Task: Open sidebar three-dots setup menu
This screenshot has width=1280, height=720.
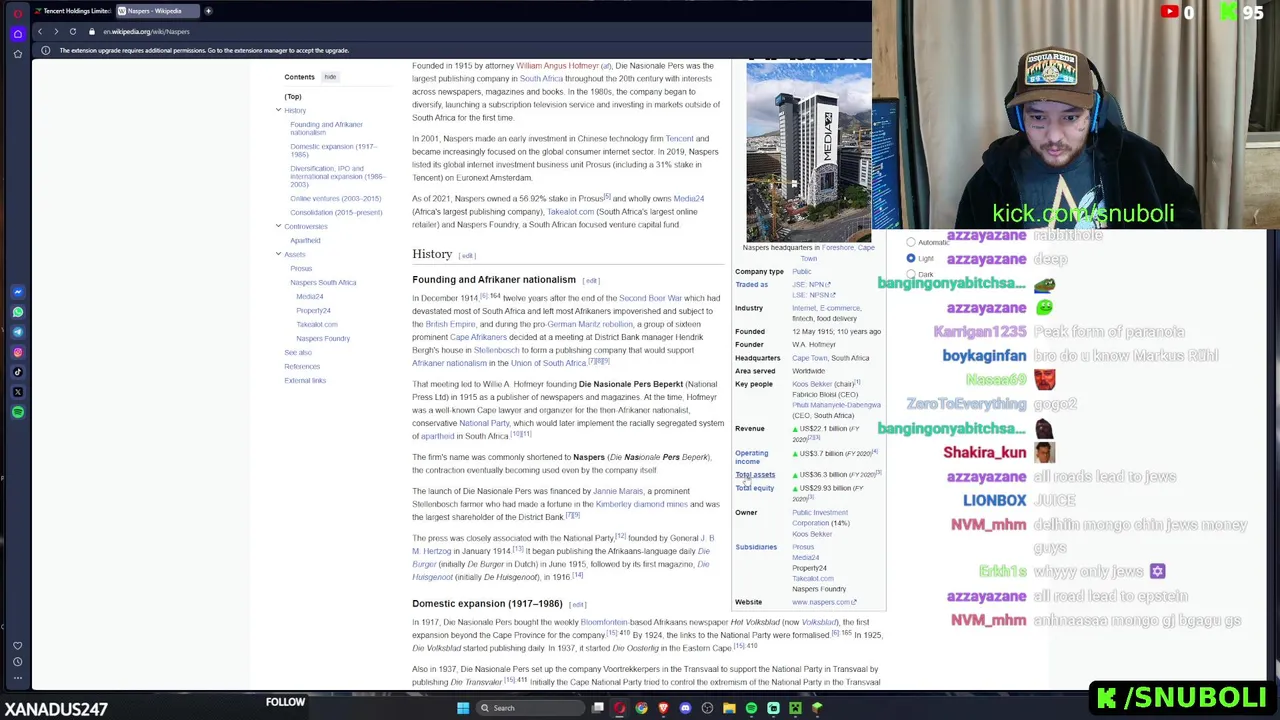Action: [18, 677]
